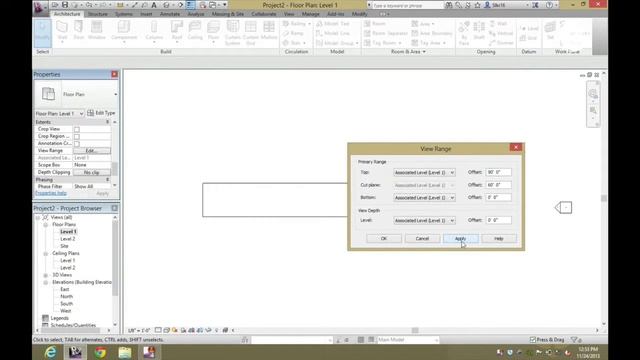Toggle the Press & Drag checkbox

click(x=533, y=340)
